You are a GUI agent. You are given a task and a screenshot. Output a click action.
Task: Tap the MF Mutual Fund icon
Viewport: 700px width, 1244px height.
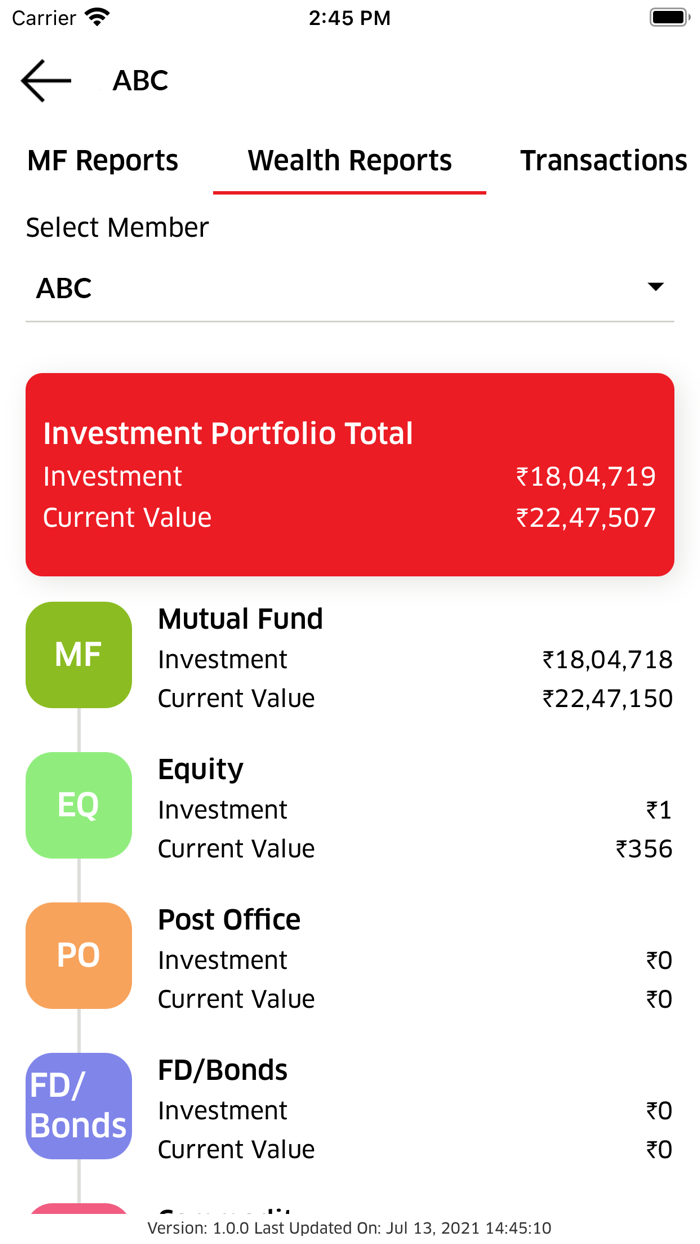[x=78, y=655]
